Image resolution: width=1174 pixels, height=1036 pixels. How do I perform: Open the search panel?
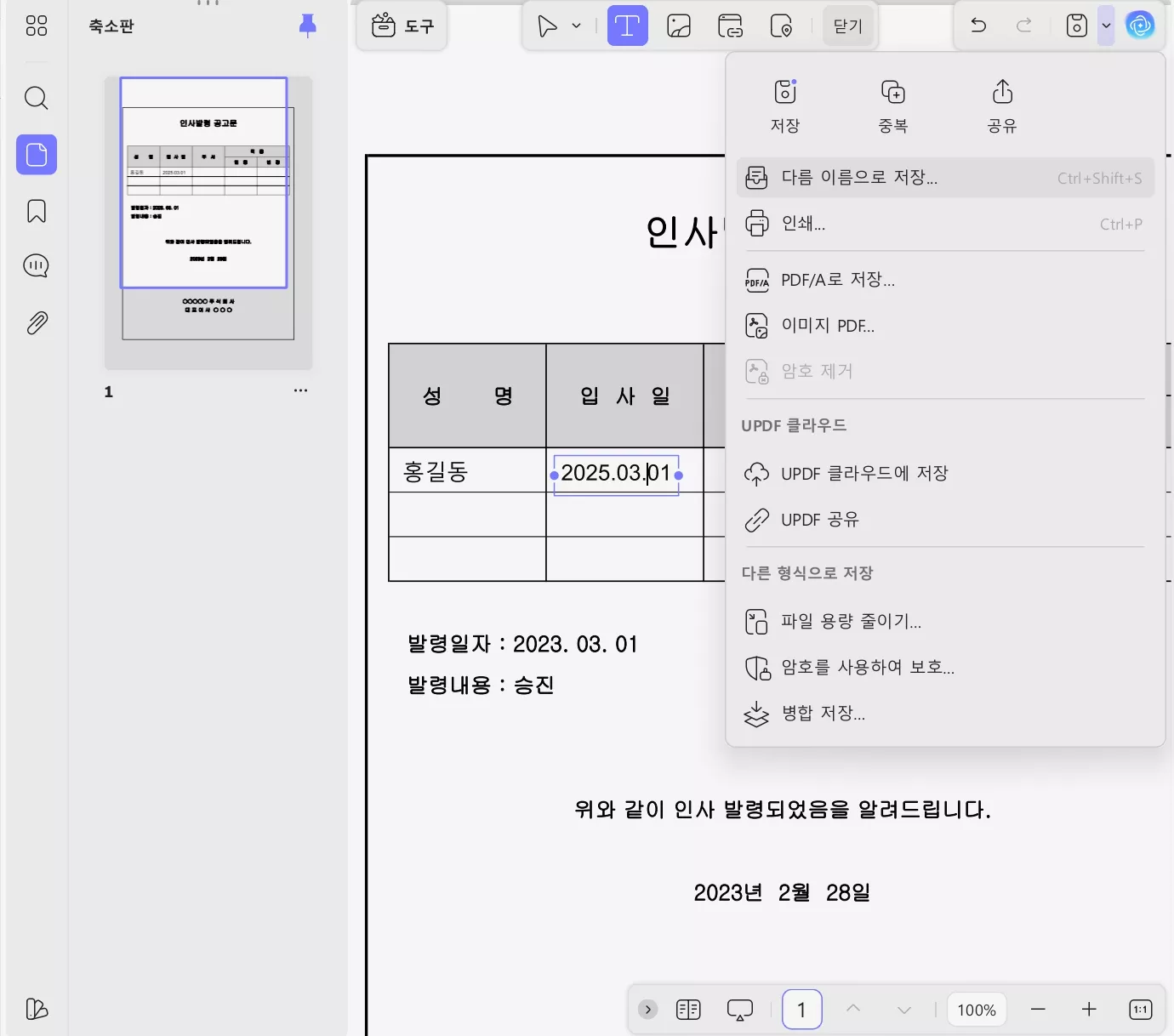[36, 98]
